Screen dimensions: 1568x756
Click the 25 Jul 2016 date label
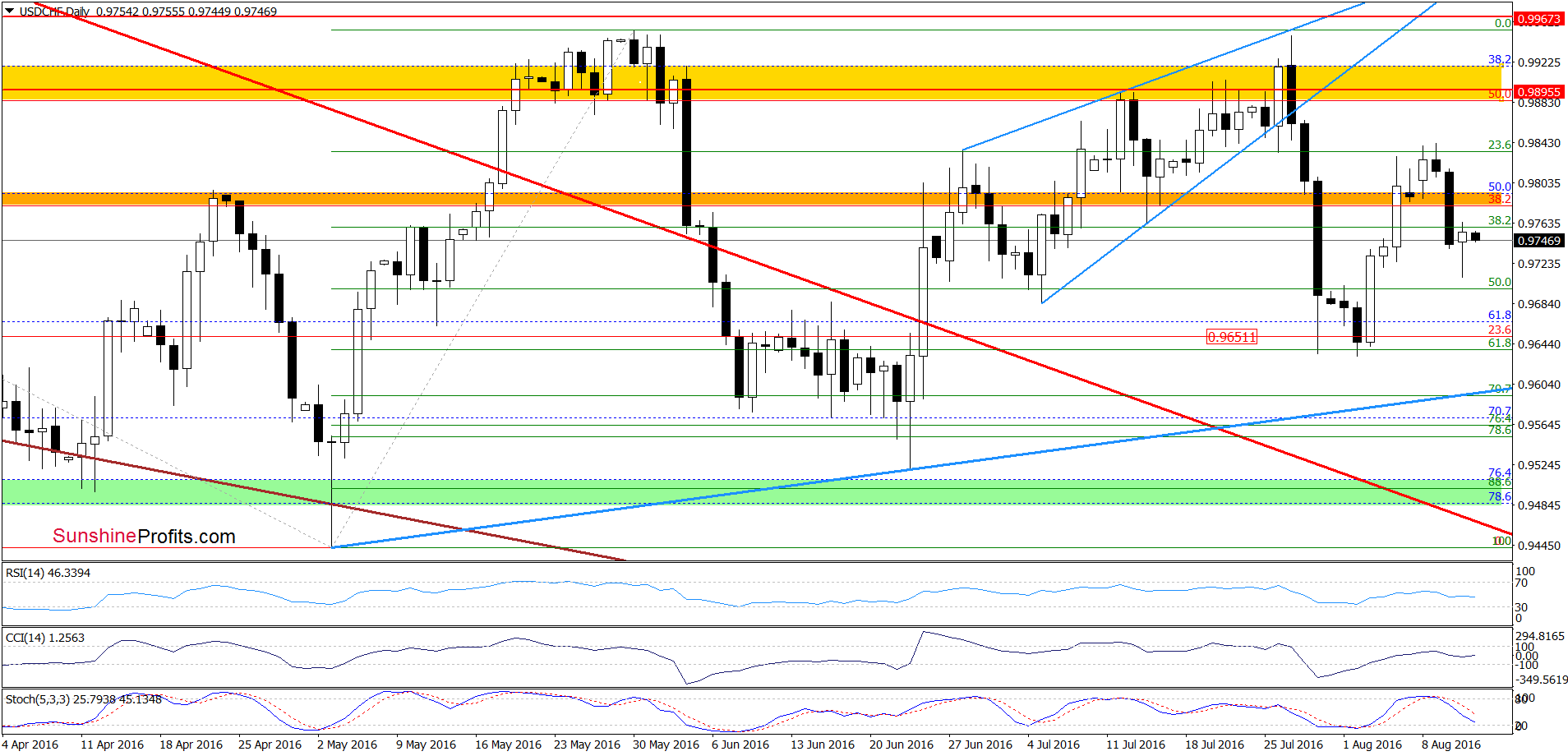coord(1294,744)
